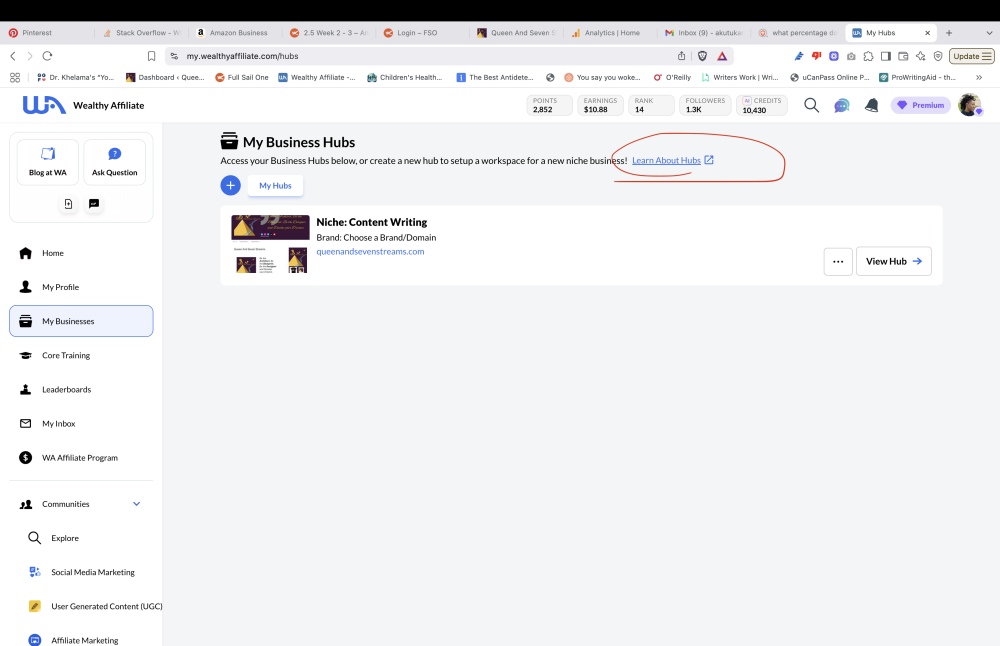
Task: Click the share icon in address bar
Action: pos(682,56)
